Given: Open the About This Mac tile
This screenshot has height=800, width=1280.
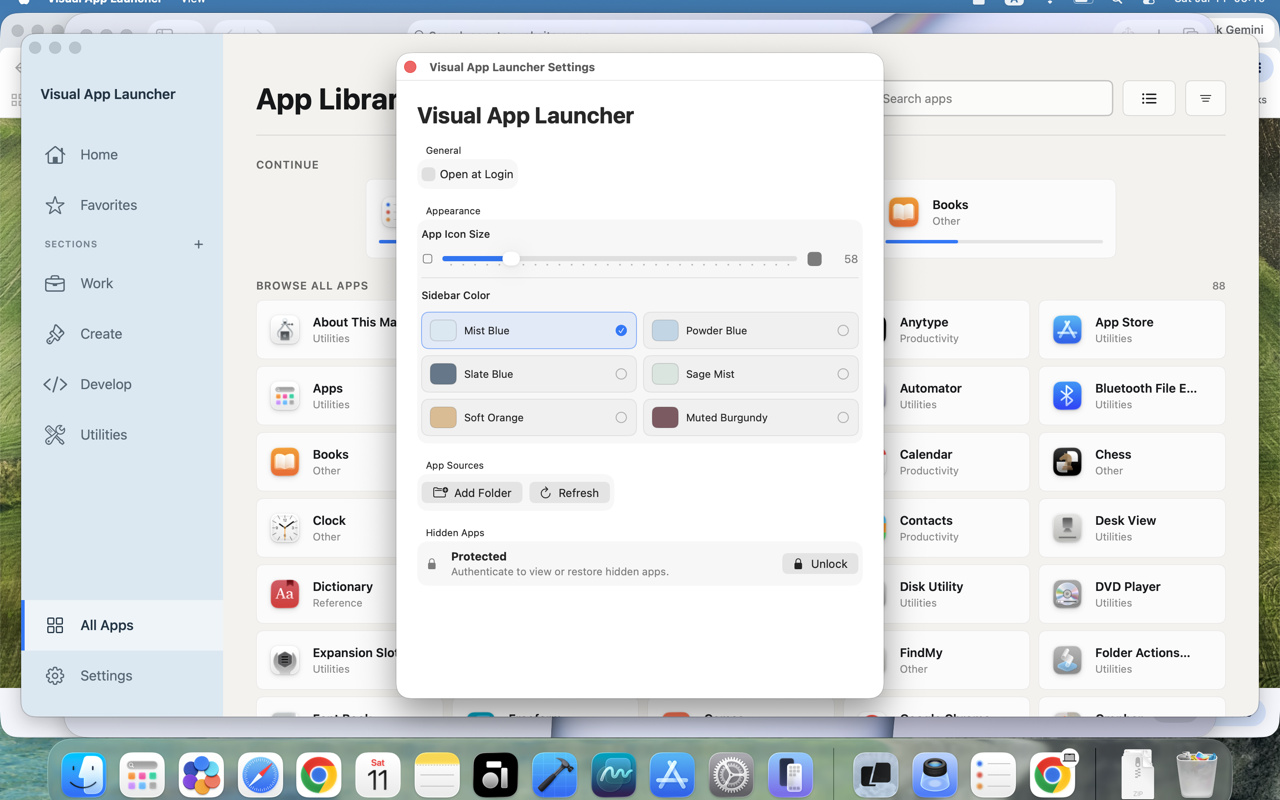Looking at the screenshot, I should (x=328, y=330).
